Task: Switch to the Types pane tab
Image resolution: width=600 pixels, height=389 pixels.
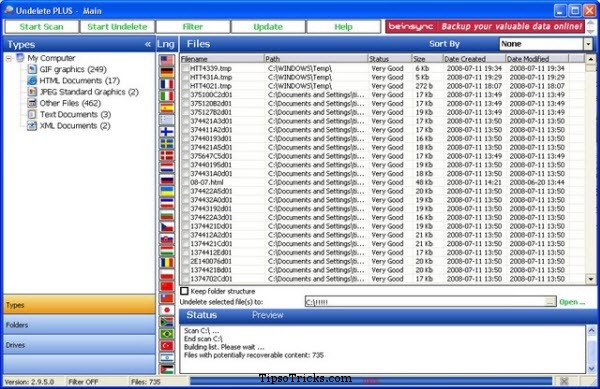Action: tap(79, 305)
